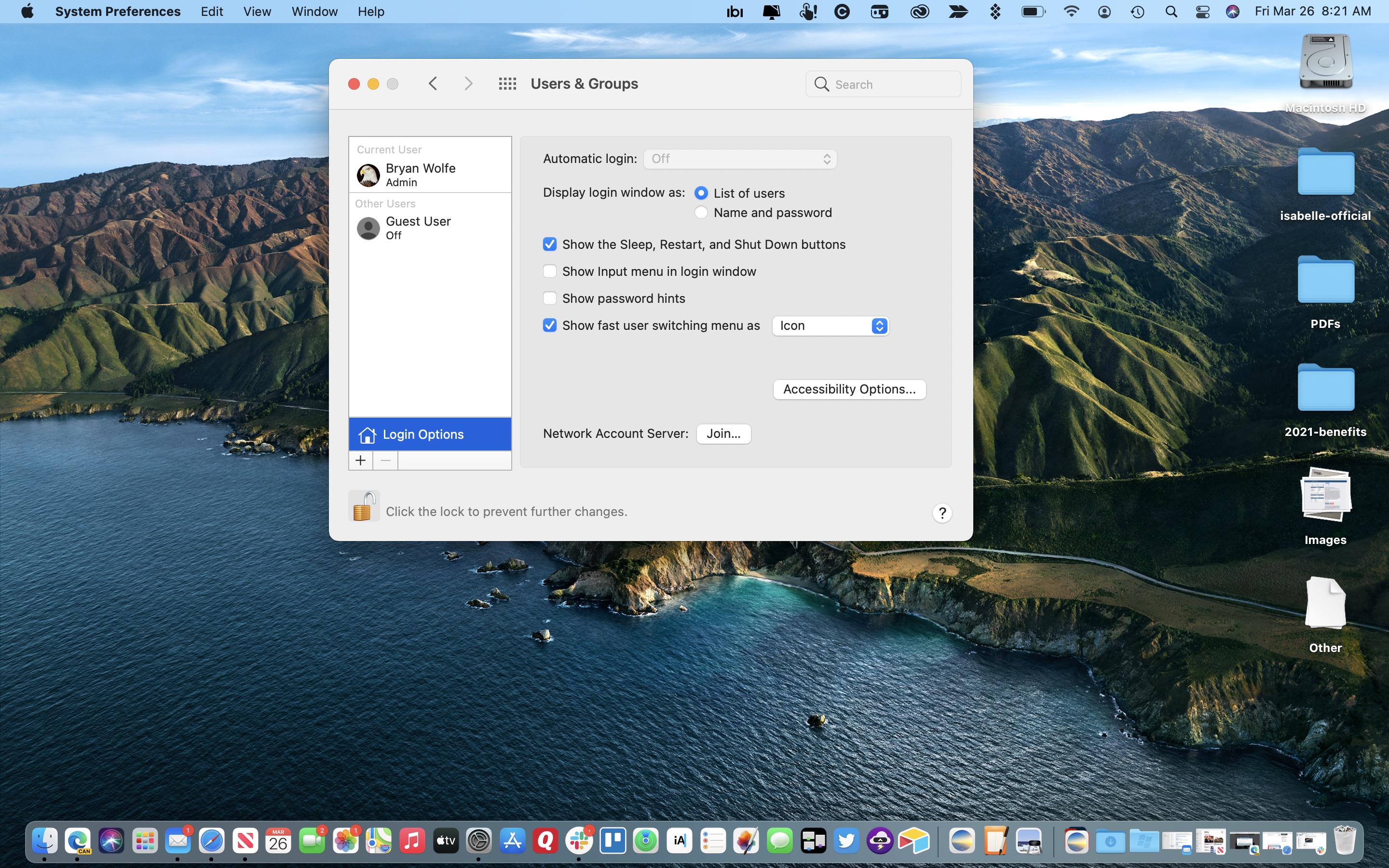Open Messages from the Dock
Viewport: 1389px width, 868px height.
779,841
